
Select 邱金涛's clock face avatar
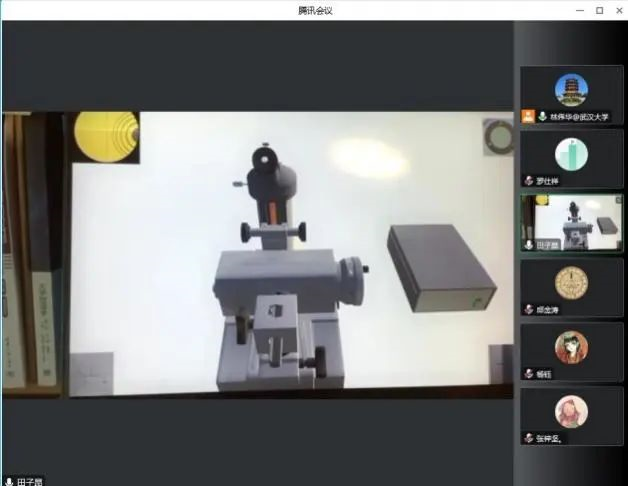(571, 283)
